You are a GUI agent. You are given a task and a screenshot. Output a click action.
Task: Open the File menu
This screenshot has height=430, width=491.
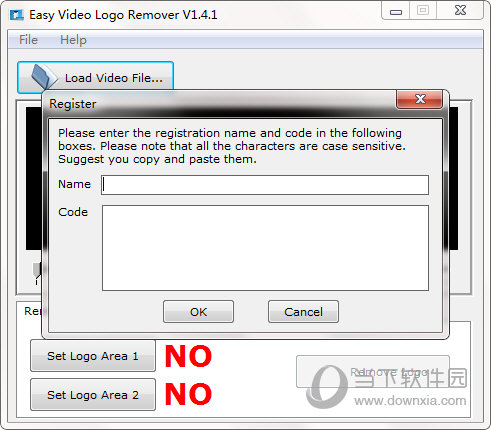[x=28, y=40]
